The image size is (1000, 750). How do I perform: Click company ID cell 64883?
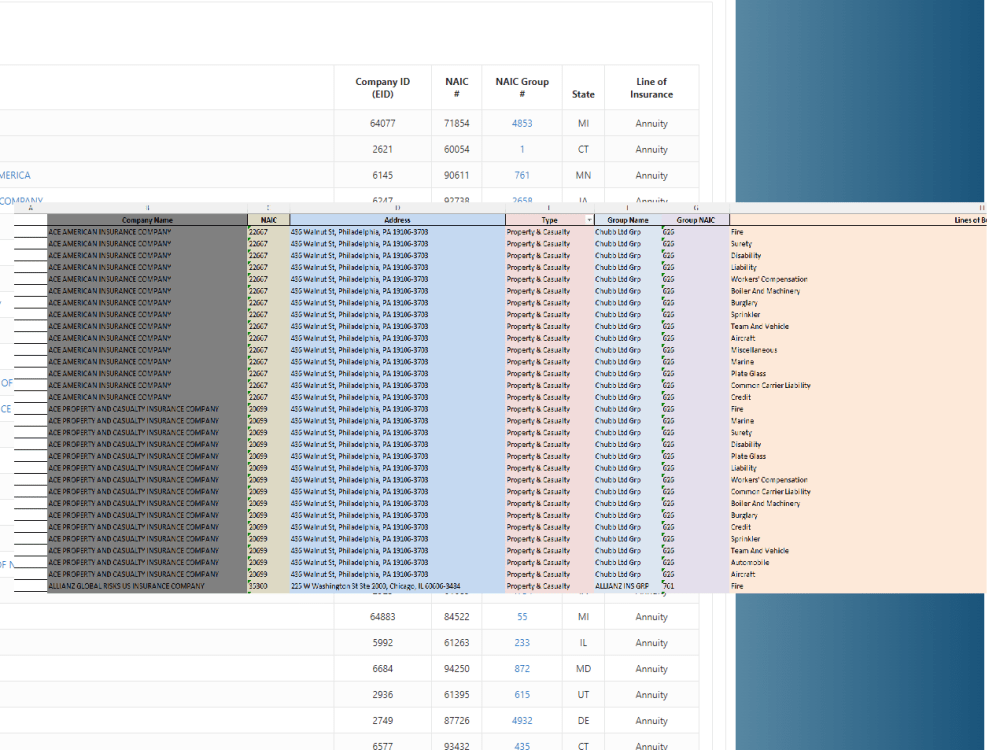(383, 617)
